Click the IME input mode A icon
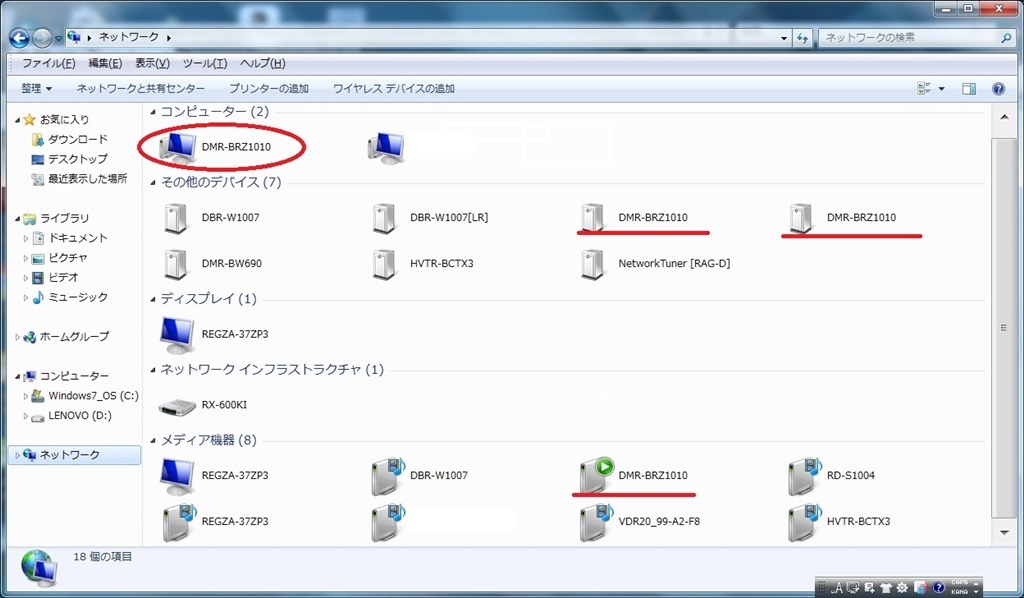 tap(837, 588)
